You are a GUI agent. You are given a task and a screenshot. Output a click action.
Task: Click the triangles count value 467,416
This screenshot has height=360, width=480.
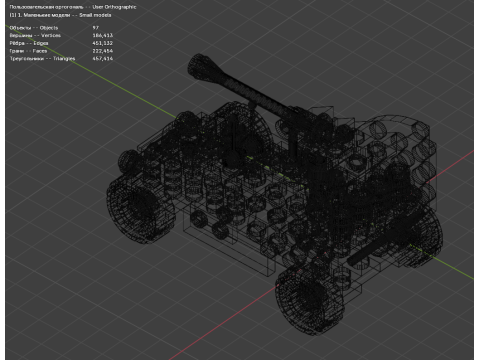(x=103, y=59)
